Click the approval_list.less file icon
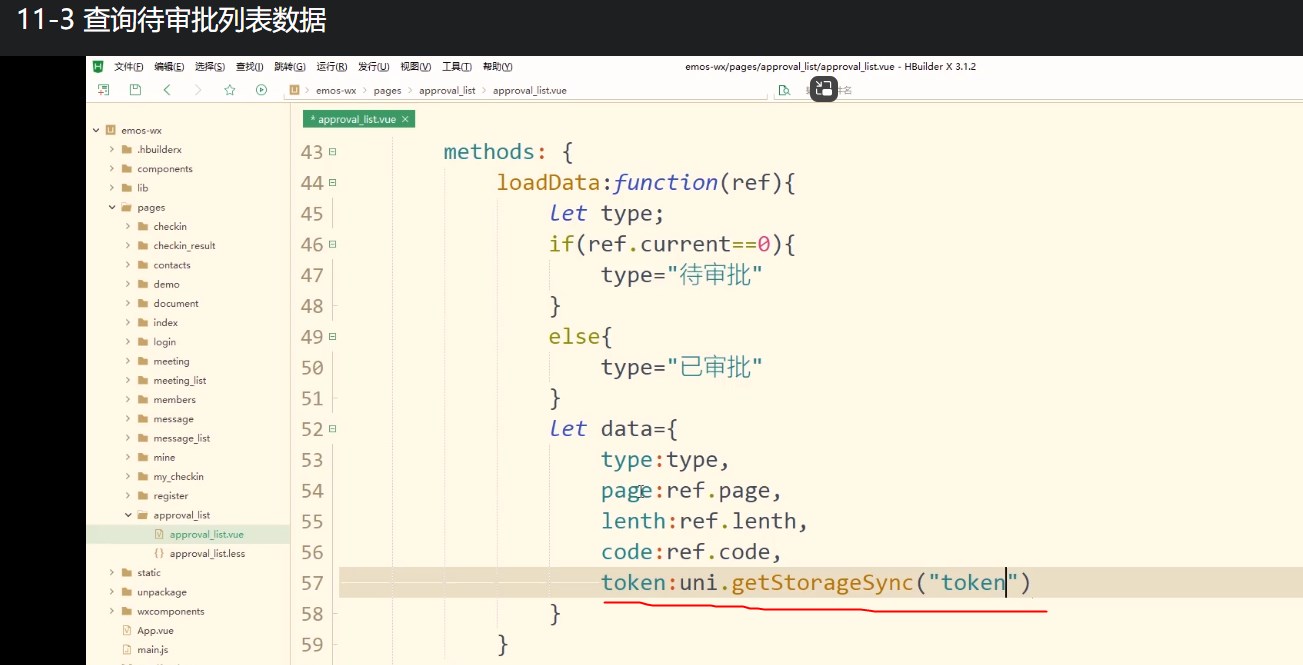Viewport: 1303px width, 665px height. 159,553
